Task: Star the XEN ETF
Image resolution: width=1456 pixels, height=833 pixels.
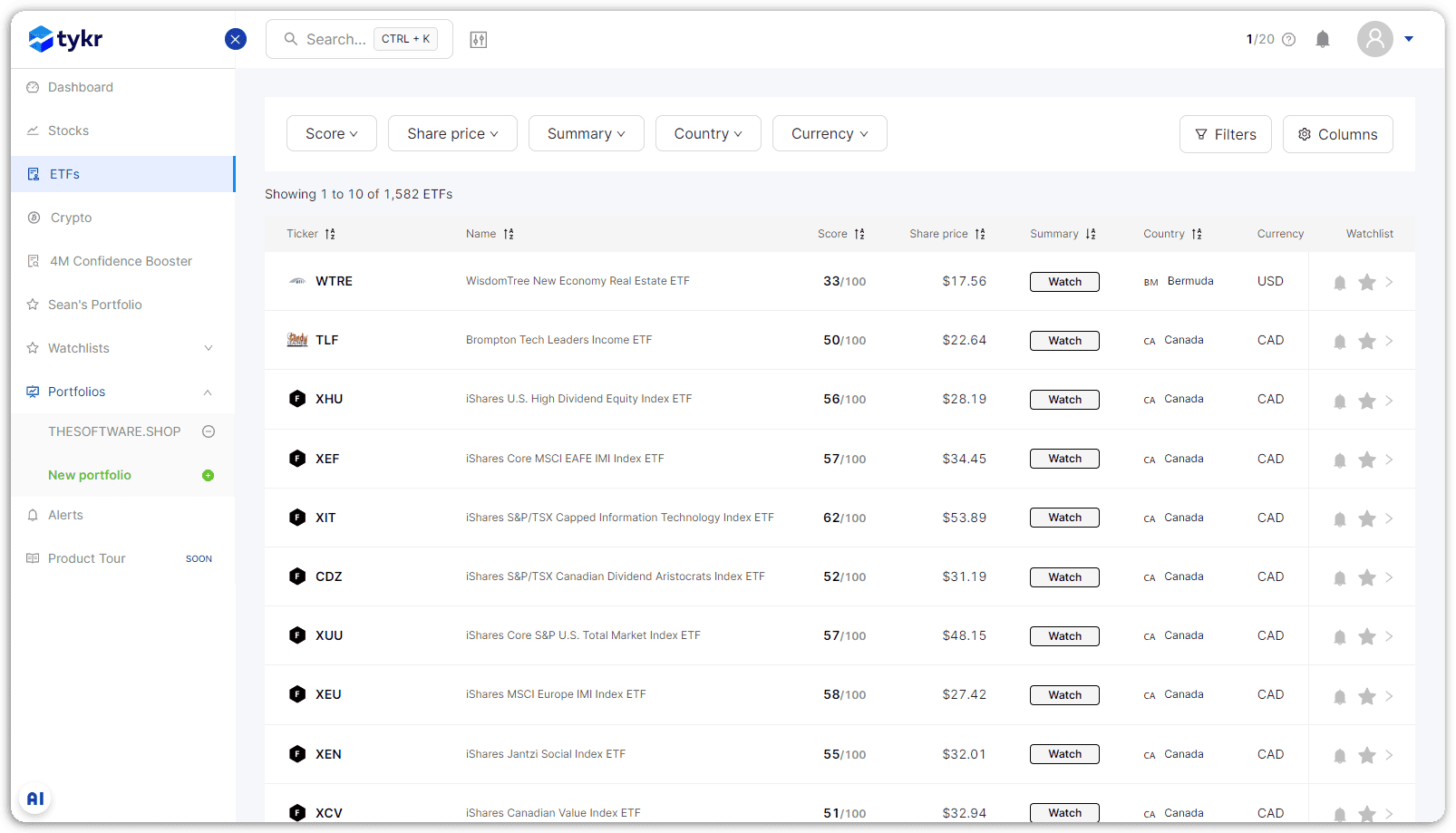Action: [1367, 755]
